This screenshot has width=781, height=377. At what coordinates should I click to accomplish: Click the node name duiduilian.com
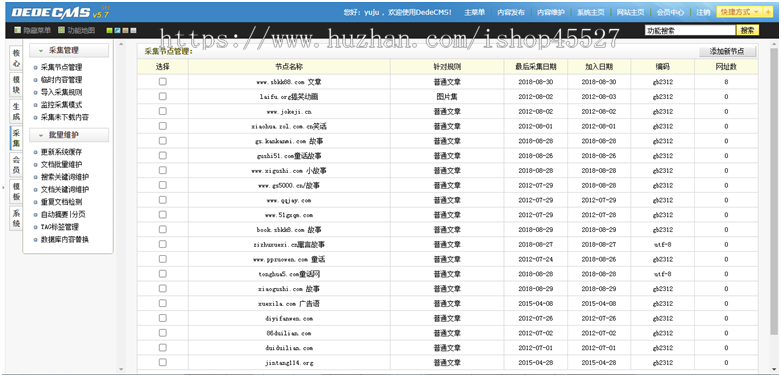(x=289, y=348)
